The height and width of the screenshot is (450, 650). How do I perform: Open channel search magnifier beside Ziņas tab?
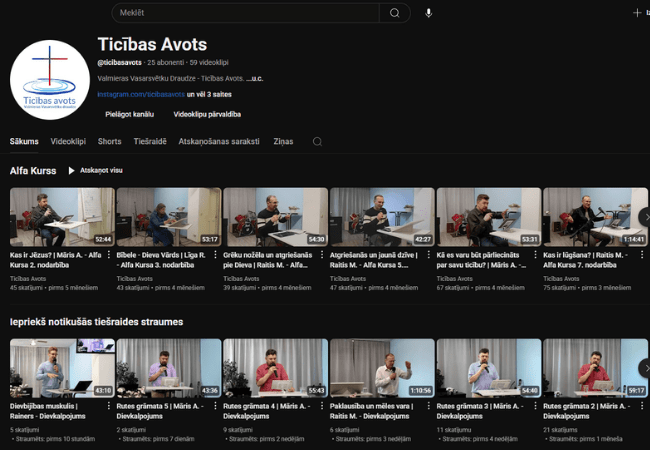click(317, 142)
